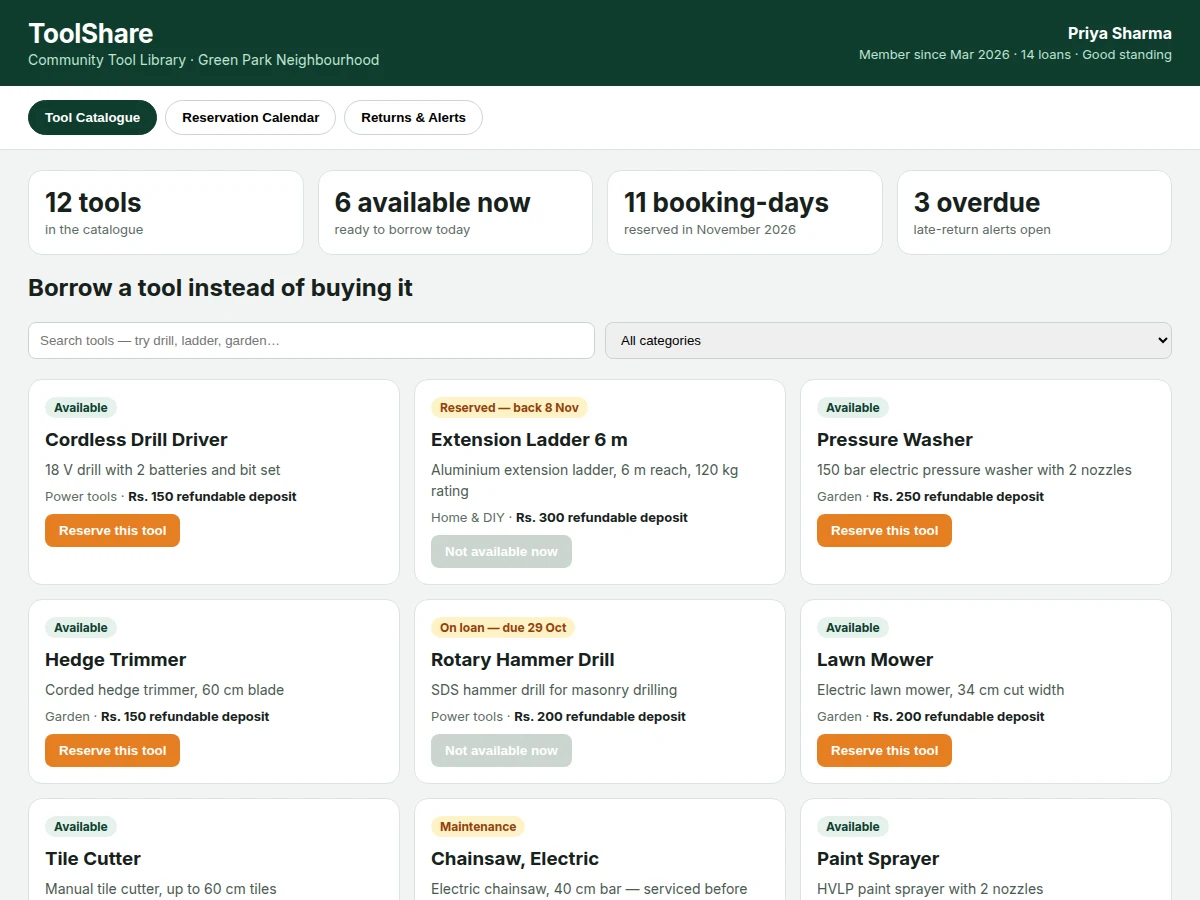Viewport: 1200px width, 900px height.
Task: Click the Available badge on Hedge Trimmer
Action: point(81,627)
